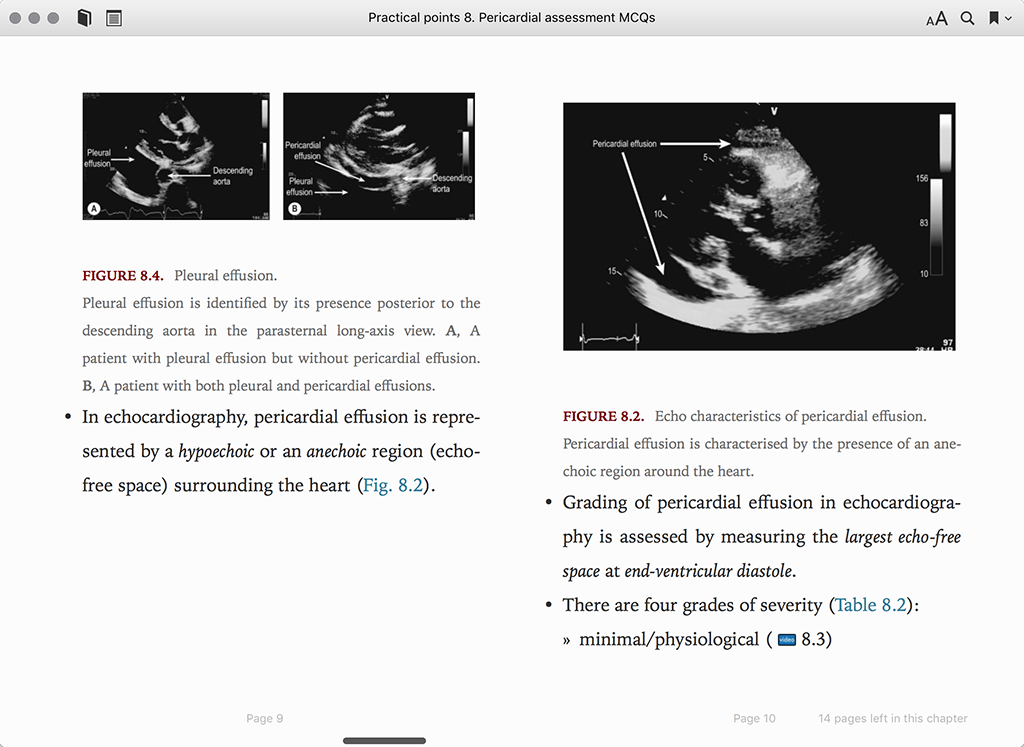Bookmark the current page
1024x747 pixels.
[993, 18]
